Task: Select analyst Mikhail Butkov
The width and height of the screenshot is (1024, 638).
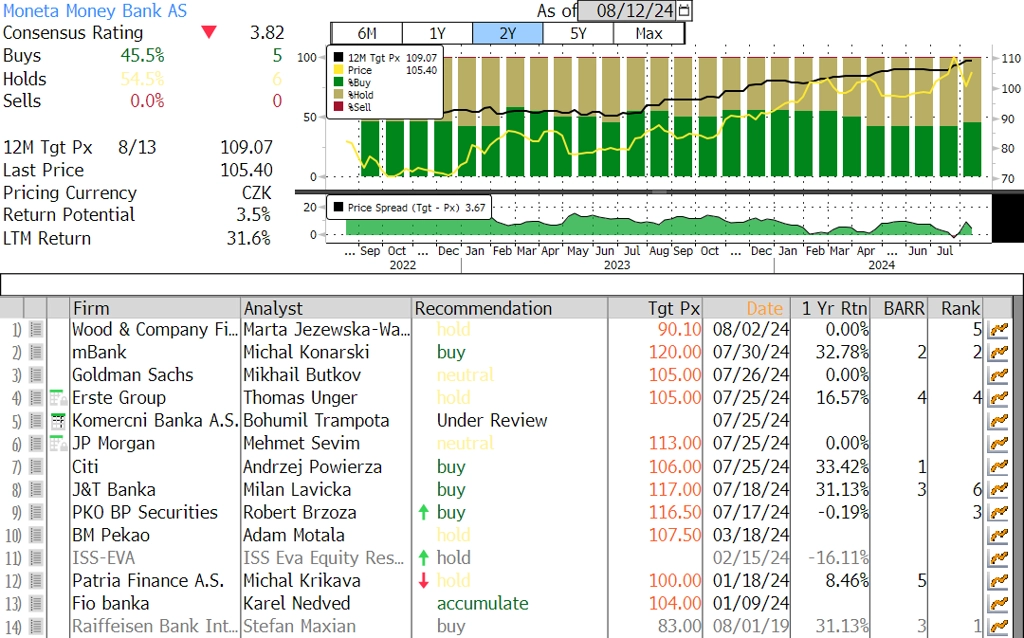Action: tap(302, 375)
